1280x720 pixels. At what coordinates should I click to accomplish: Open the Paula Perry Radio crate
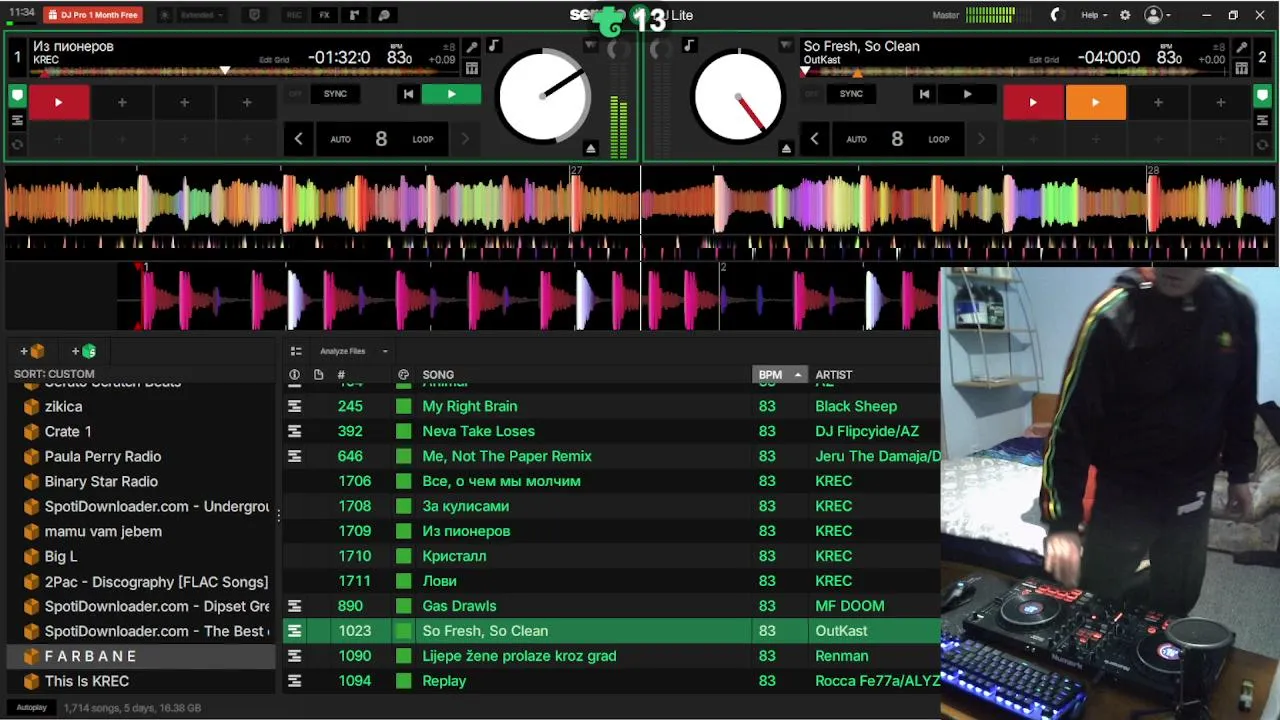(103, 457)
